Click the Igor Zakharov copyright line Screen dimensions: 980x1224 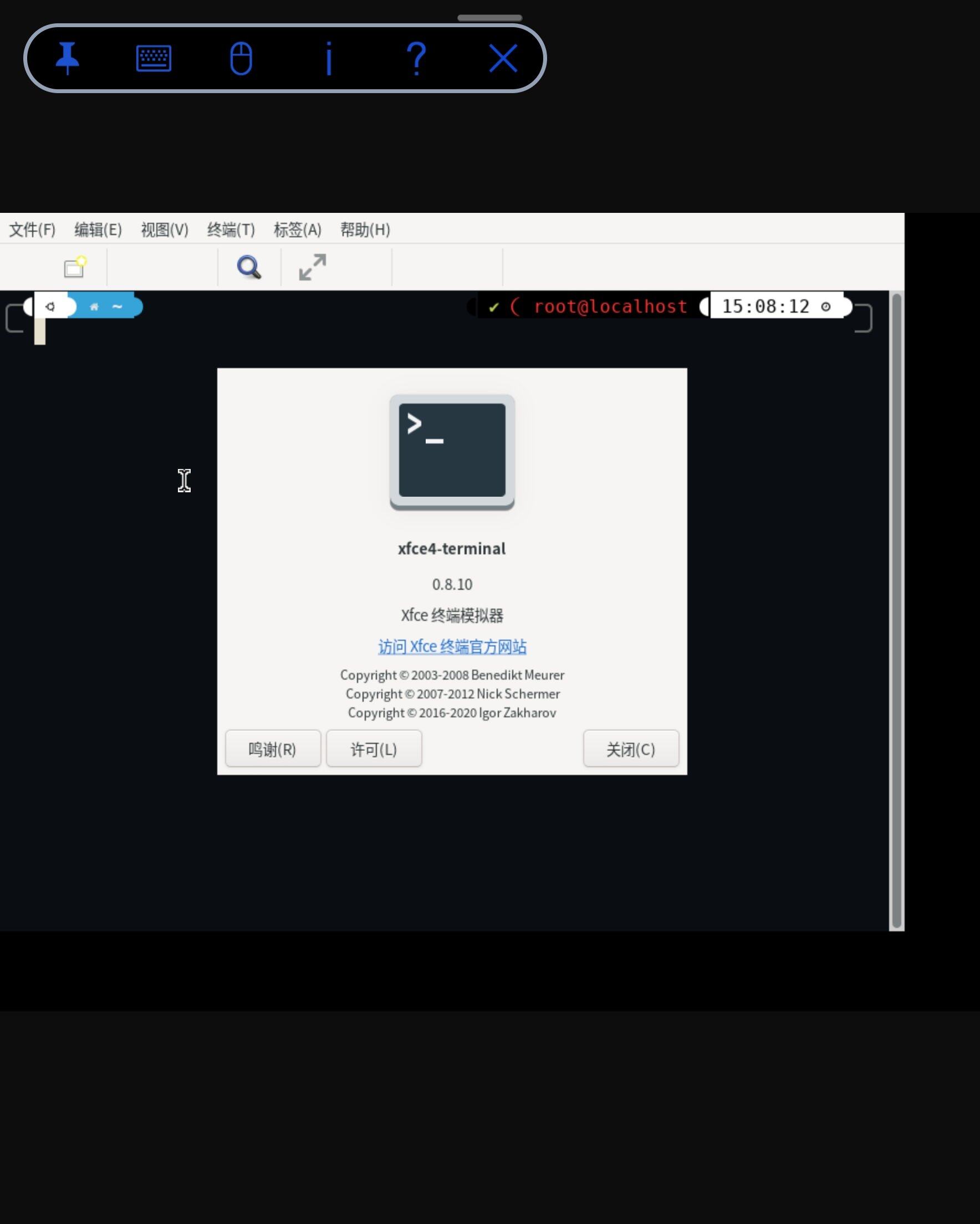[x=452, y=712]
